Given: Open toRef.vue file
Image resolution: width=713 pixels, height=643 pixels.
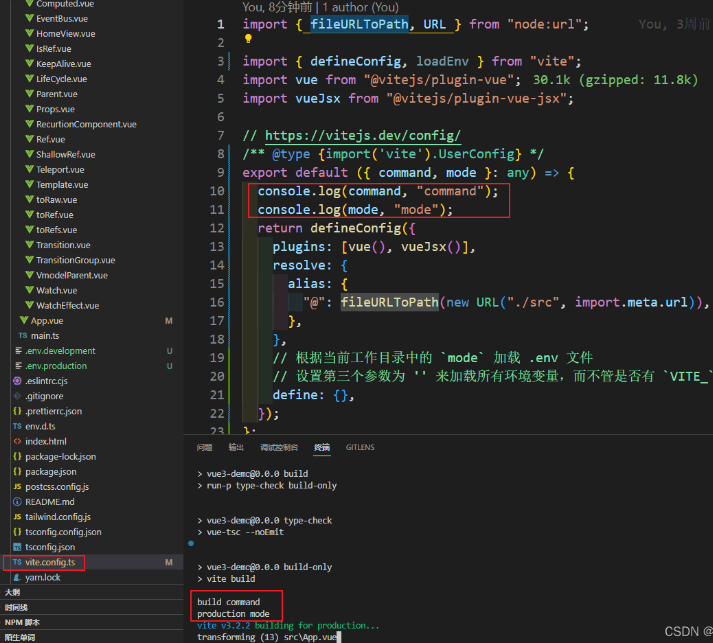Looking at the screenshot, I should point(55,215).
